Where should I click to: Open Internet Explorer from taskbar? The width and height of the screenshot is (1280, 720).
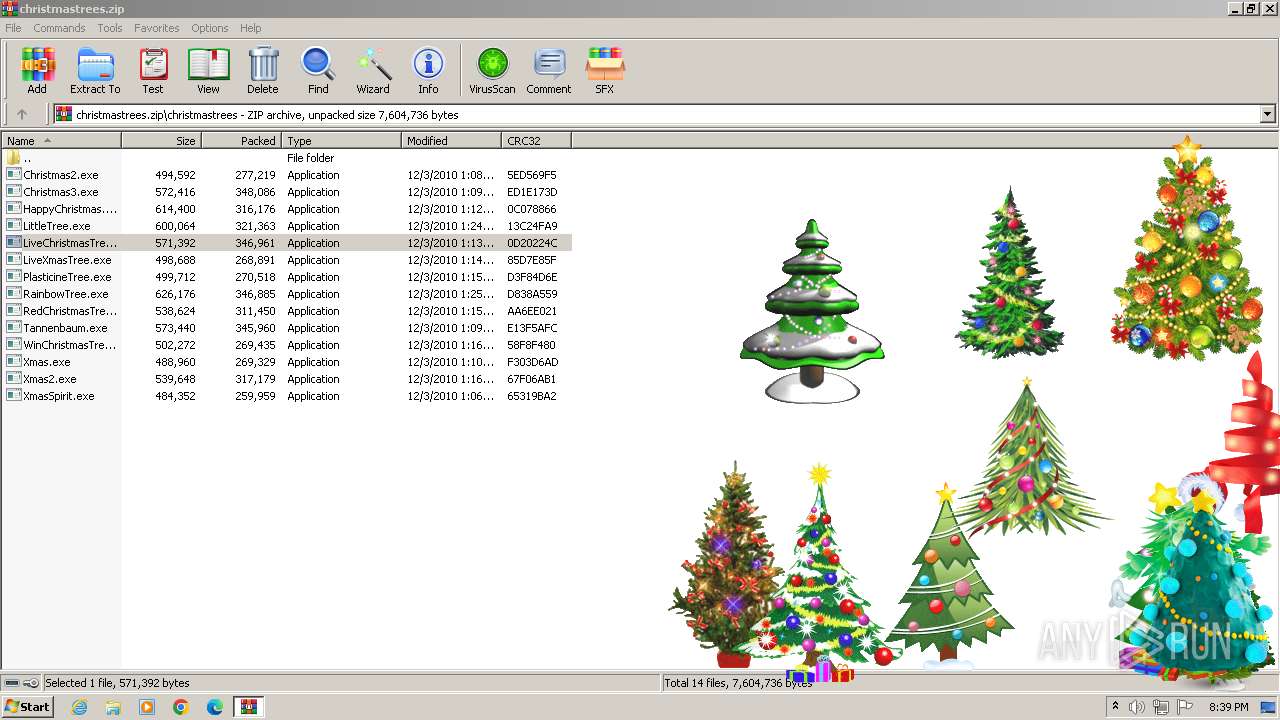tap(79, 707)
